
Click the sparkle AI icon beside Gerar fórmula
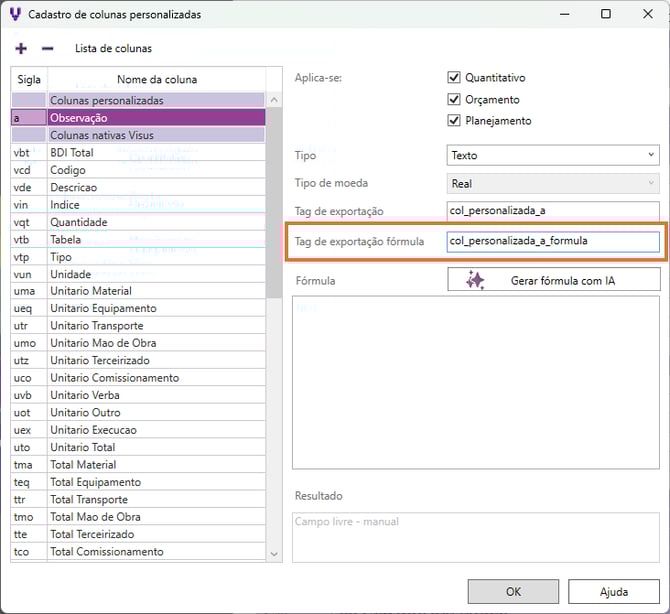[475, 281]
